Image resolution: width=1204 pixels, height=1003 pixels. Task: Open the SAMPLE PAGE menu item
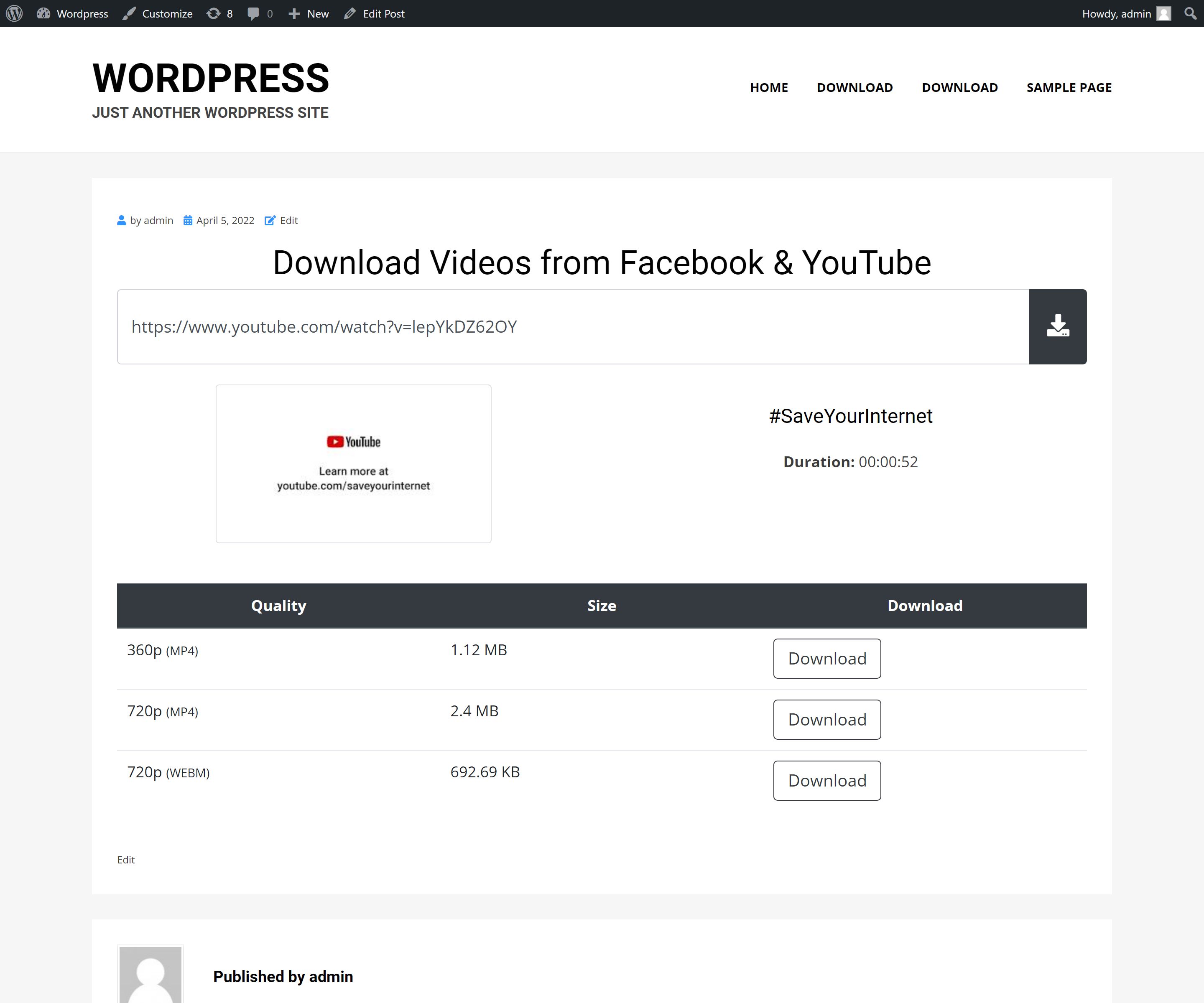[x=1069, y=88]
